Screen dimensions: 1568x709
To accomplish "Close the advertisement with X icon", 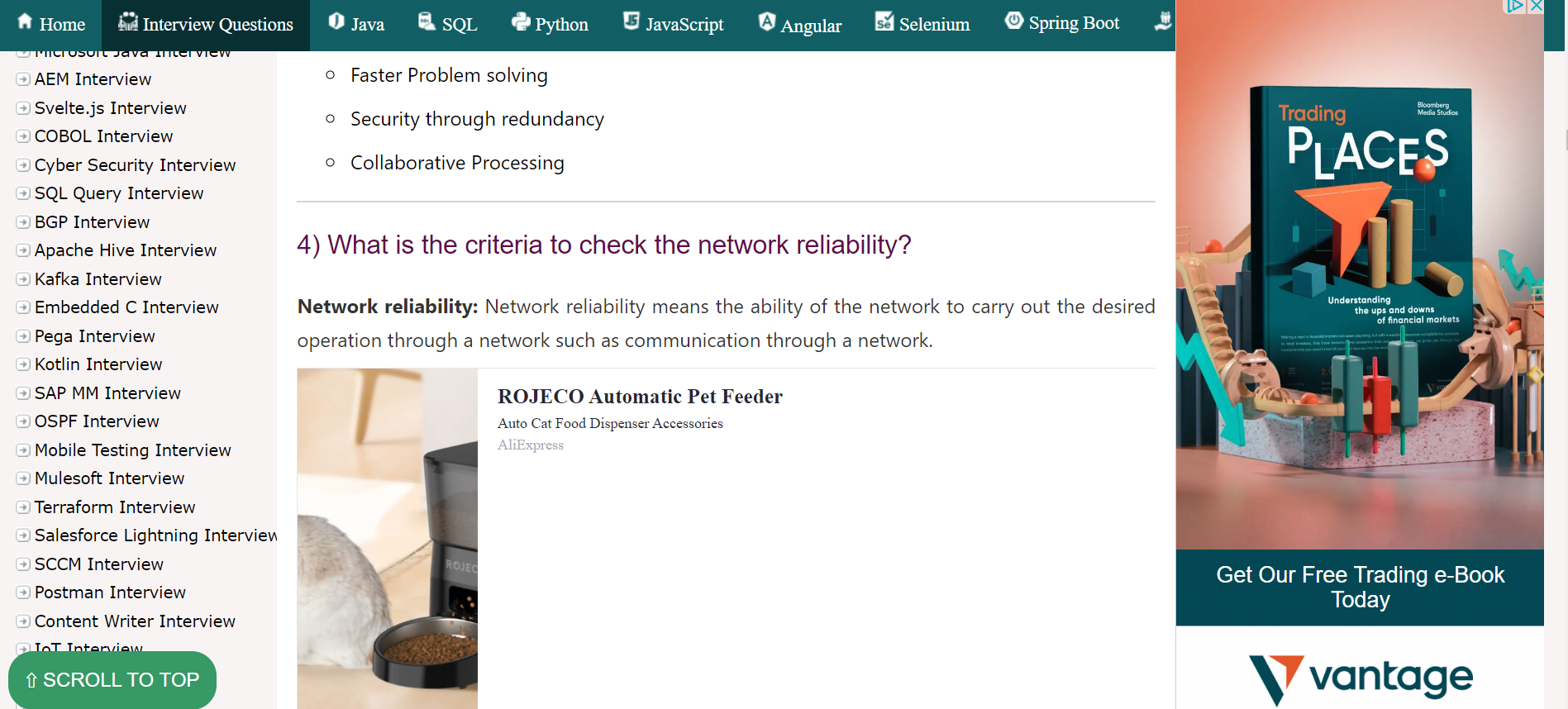I will click(x=1536, y=7).
